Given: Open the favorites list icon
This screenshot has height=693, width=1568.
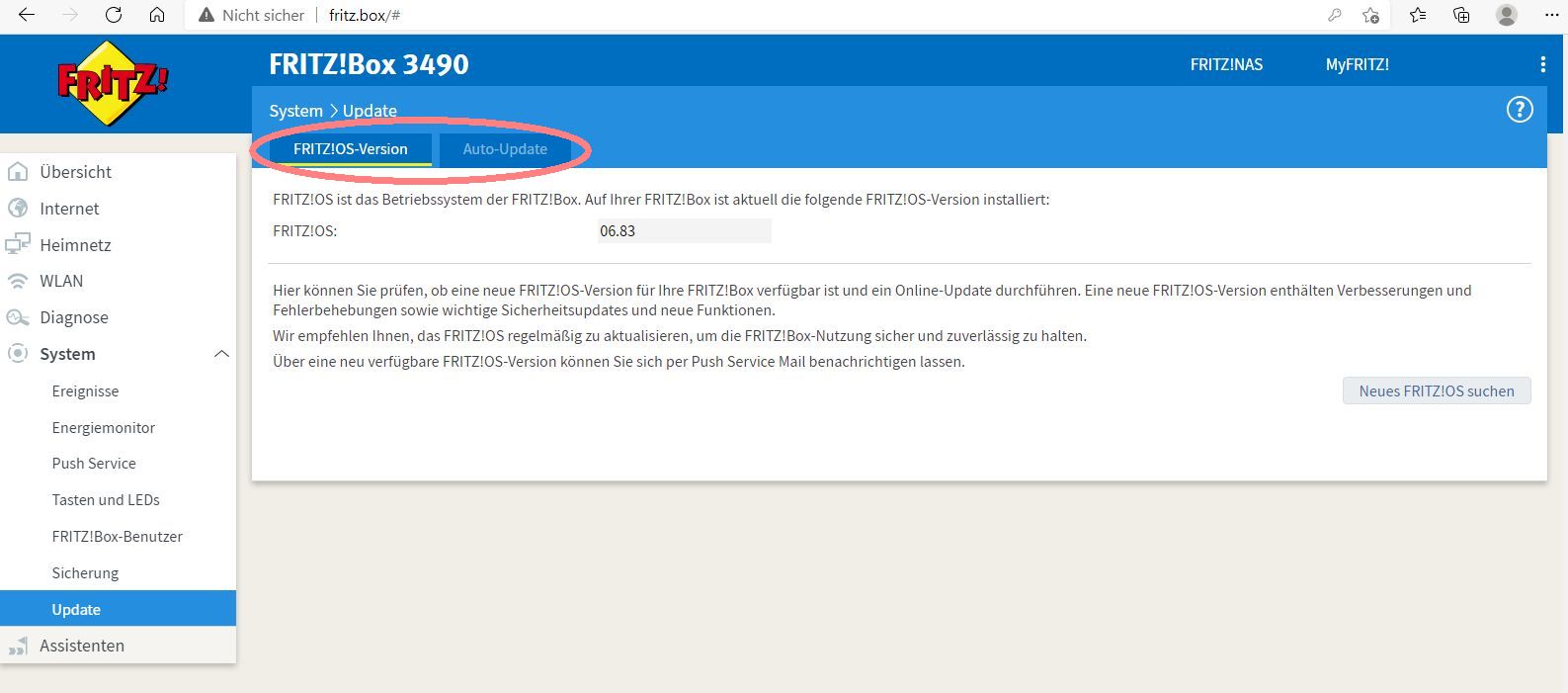Looking at the screenshot, I should click(1418, 15).
